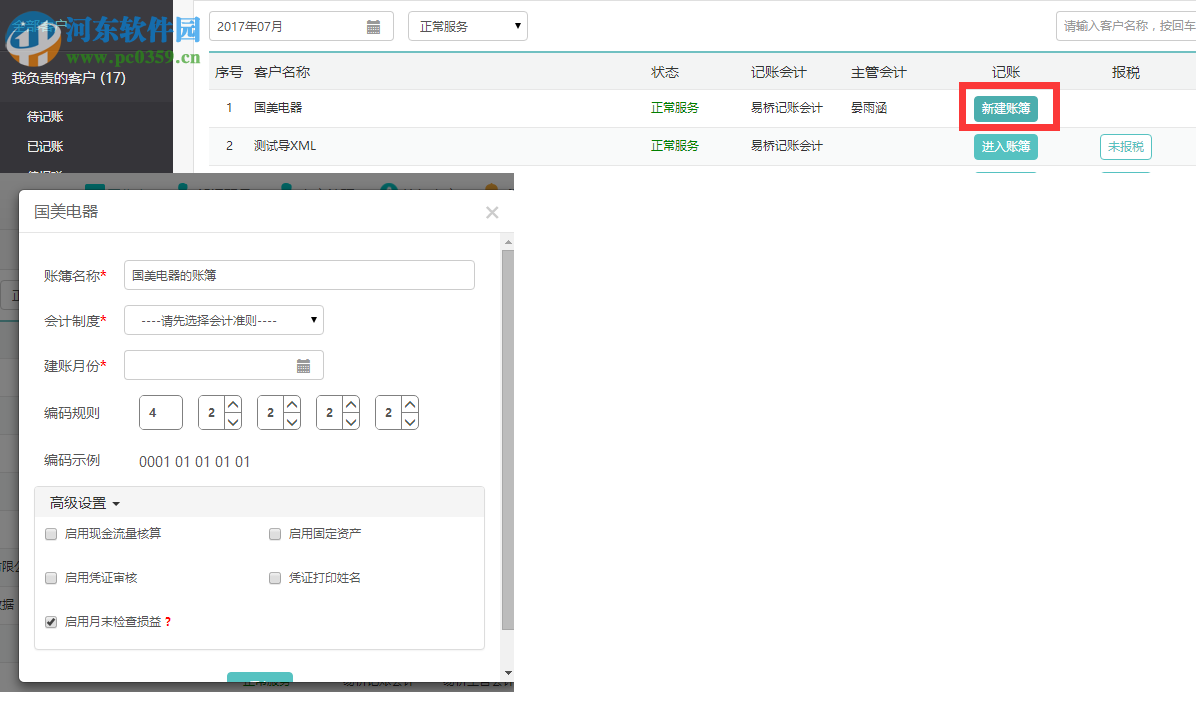Image resolution: width=1196 pixels, height=703 pixels.
Task: Click the 账簿名称 input showing 国美电器的账簿
Action: (x=298, y=275)
